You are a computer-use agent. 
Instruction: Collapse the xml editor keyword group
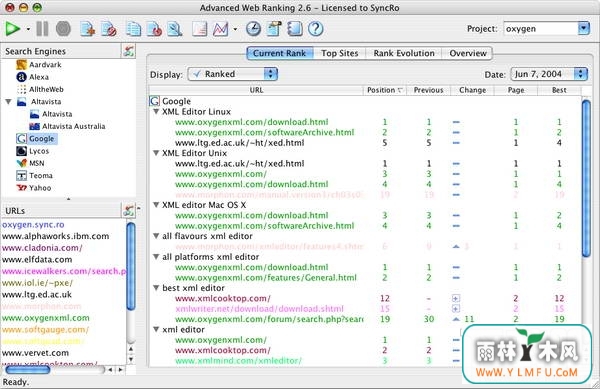156,329
